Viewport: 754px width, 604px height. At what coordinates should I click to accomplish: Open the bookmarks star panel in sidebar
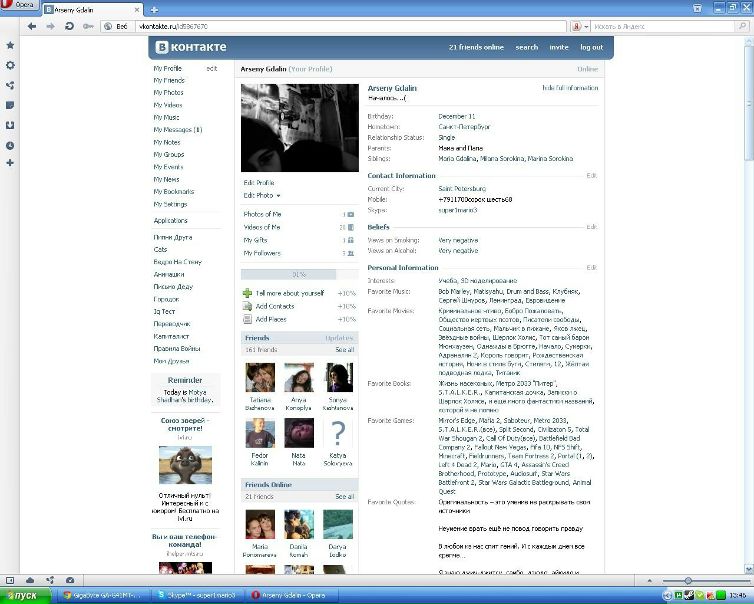point(10,46)
